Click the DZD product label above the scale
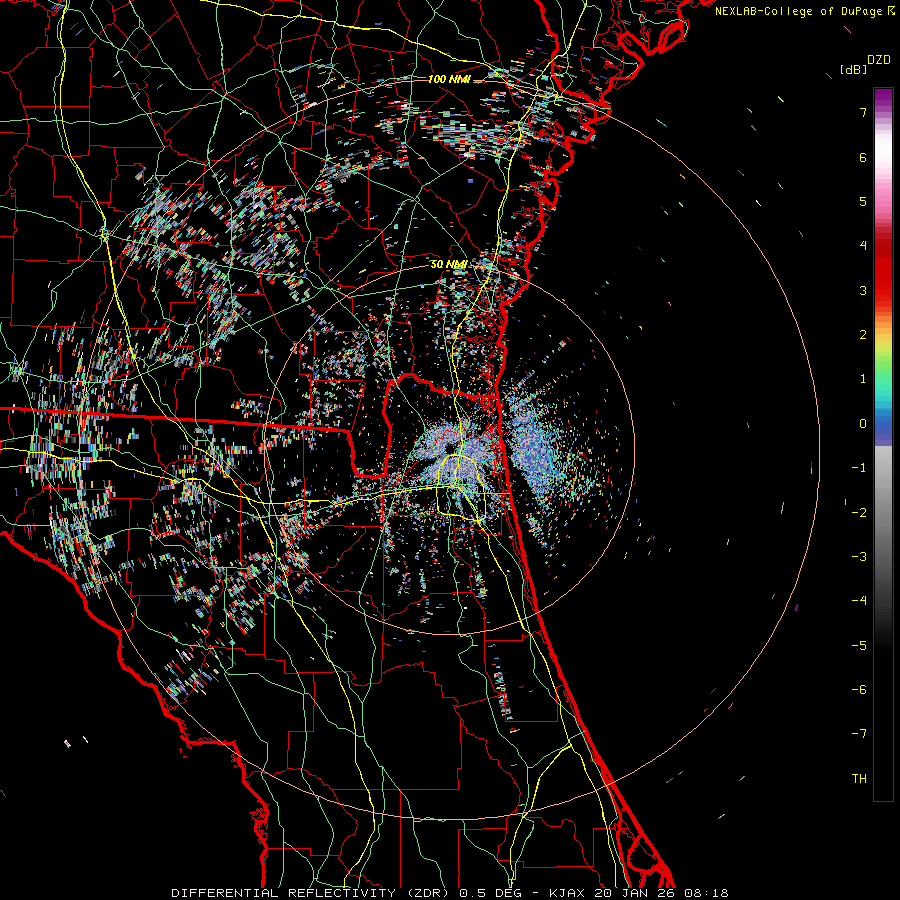The image size is (900, 900). pyautogui.click(x=879, y=60)
